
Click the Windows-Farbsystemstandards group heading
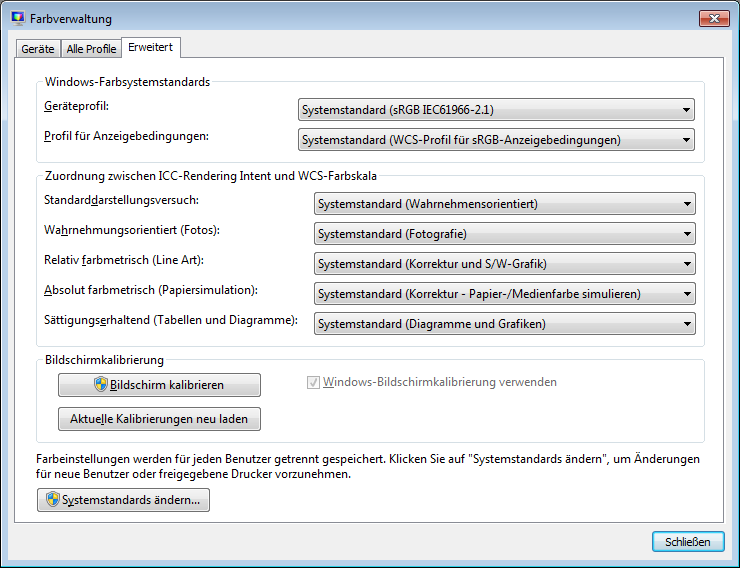pos(127,82)
